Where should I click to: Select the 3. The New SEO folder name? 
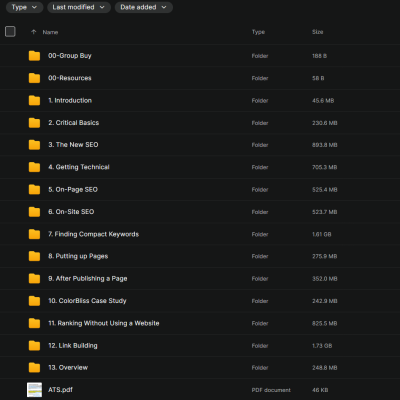[x=73, y=145]
